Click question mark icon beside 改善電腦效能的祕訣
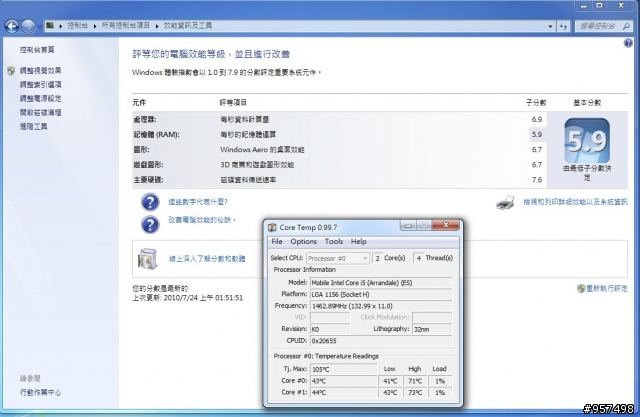This screenshot has width=640, height=417. point(150,224)
